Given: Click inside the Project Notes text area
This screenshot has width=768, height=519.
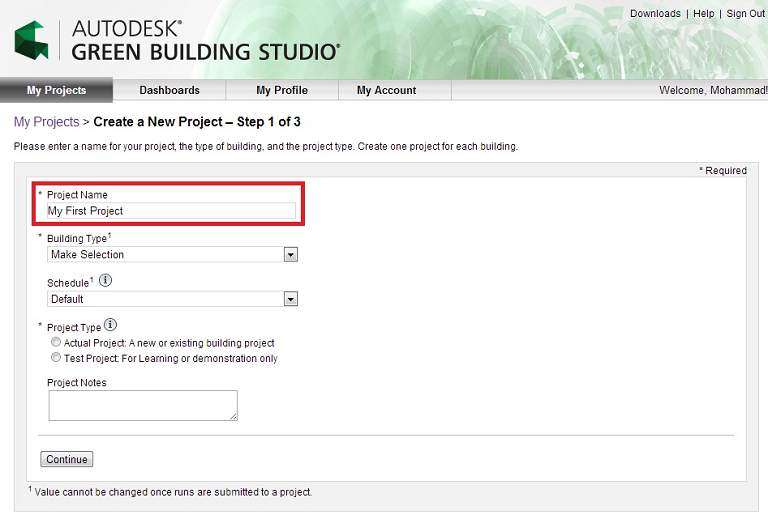Looking at the screenshot, I should (x=143, y=405).
